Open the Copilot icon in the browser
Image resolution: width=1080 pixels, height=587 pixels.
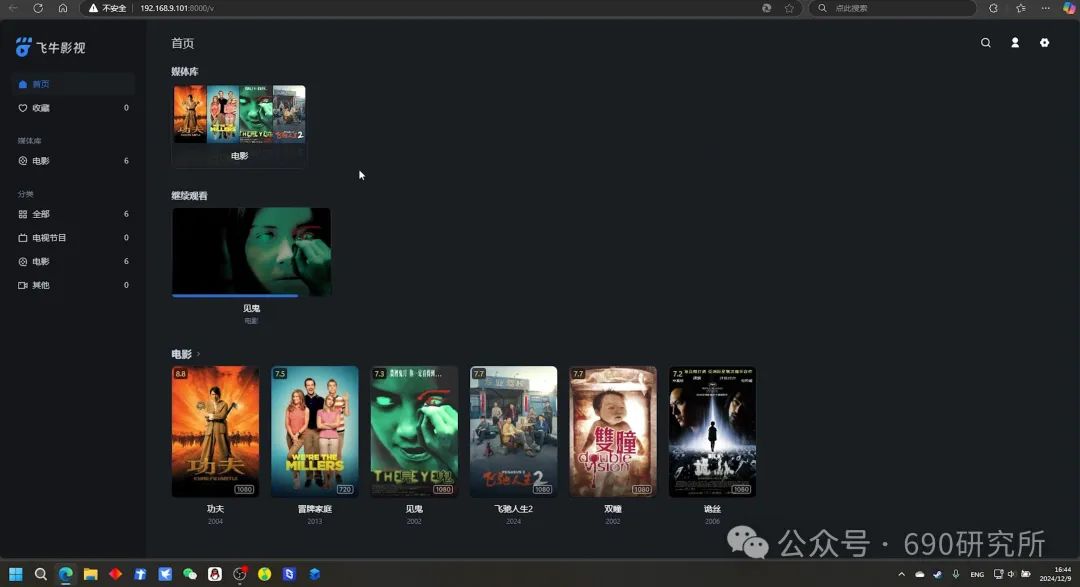coord(1069,8)
